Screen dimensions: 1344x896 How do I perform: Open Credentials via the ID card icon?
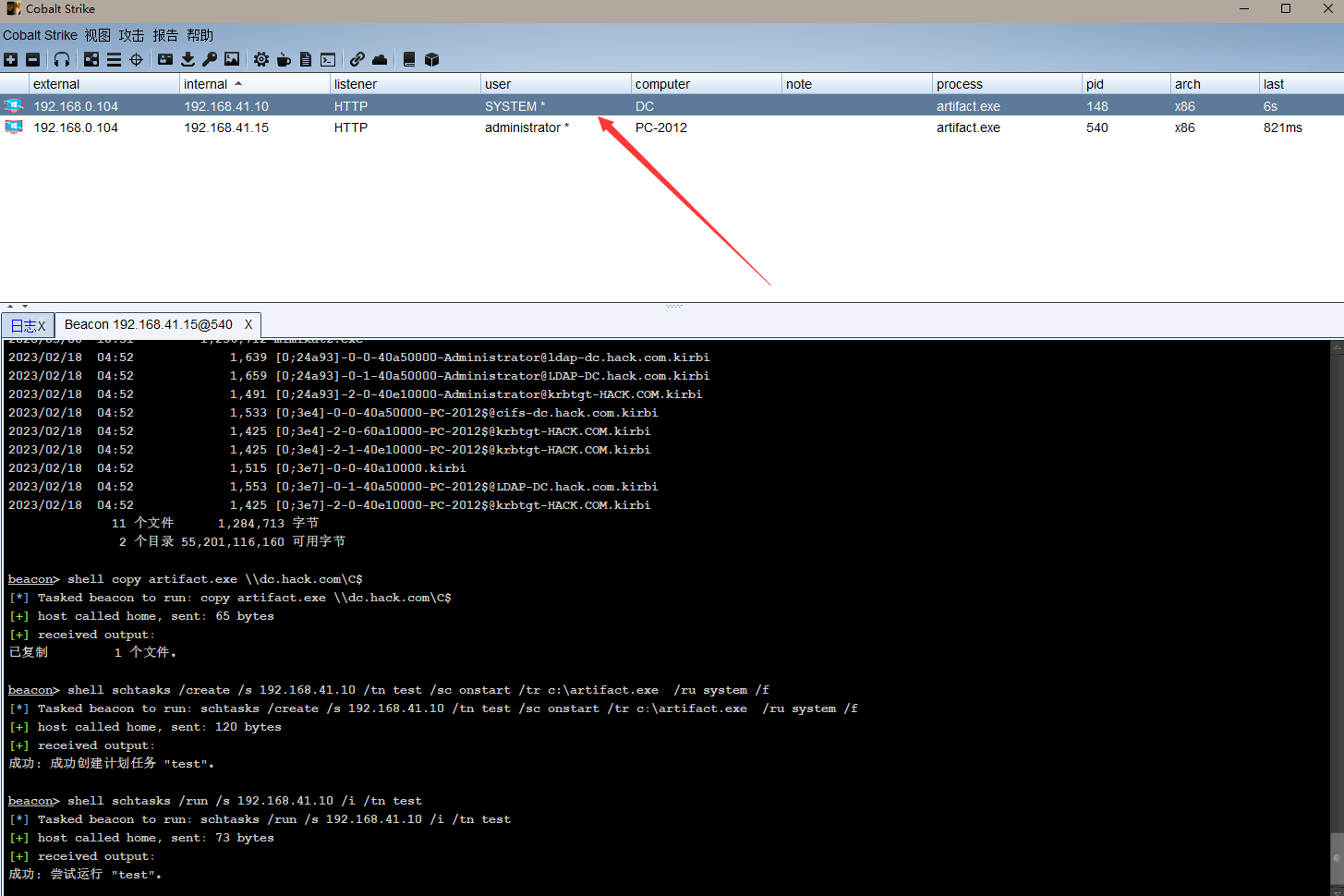point(165,59)
